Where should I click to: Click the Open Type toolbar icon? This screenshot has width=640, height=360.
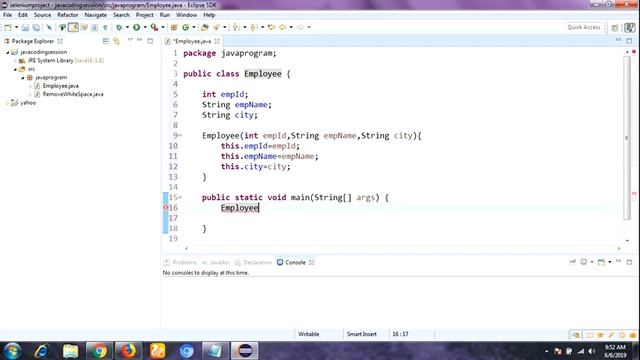point(205,27)
